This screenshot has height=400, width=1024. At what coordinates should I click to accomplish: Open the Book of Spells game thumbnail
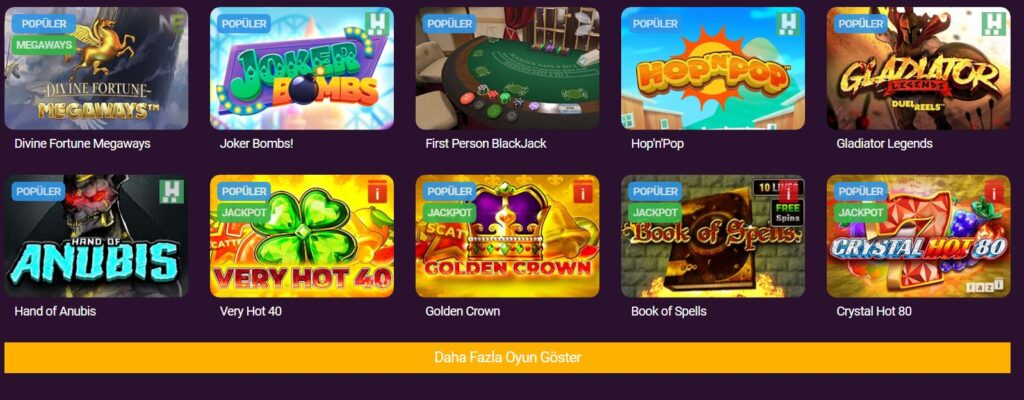[x=713, y=236]
